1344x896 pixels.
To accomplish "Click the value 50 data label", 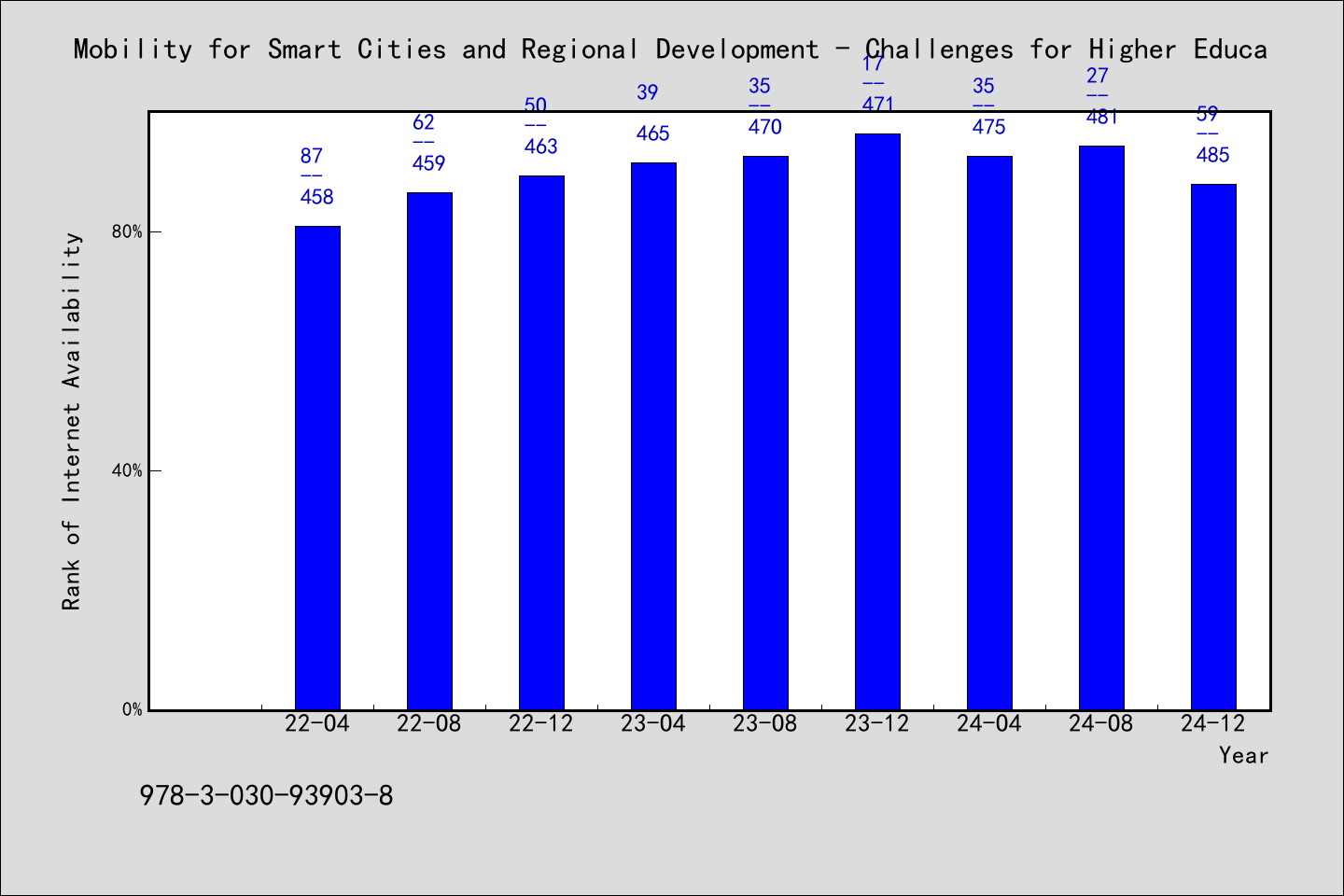I will pos(536,105).
